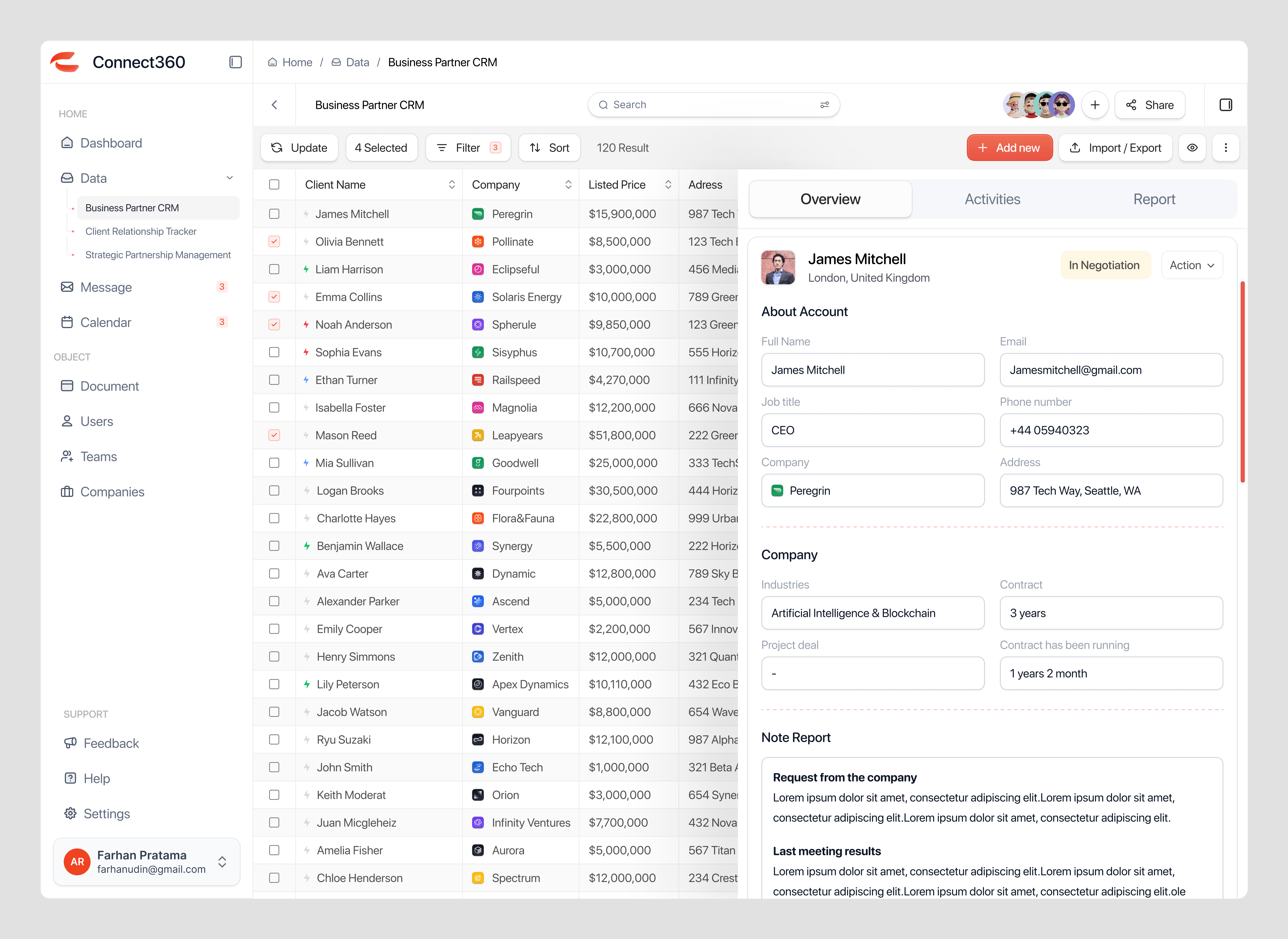Expand Farhan Pratama account switcher
1288x939 pixels.
point(222,862)
